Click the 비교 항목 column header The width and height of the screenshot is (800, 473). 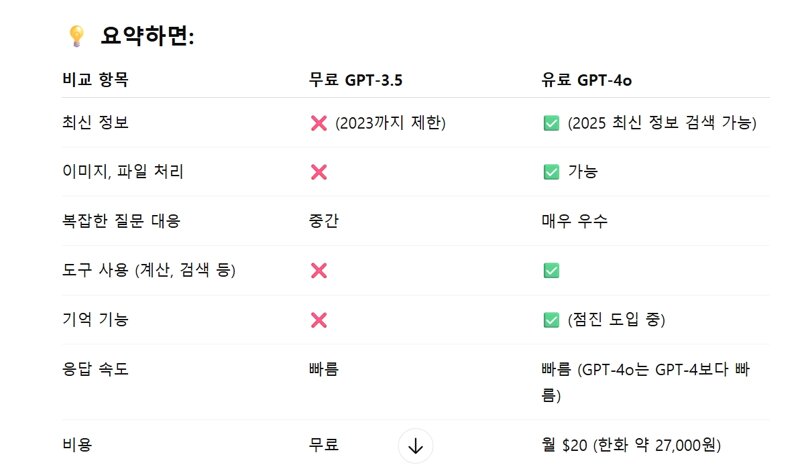tap(95, 80)
